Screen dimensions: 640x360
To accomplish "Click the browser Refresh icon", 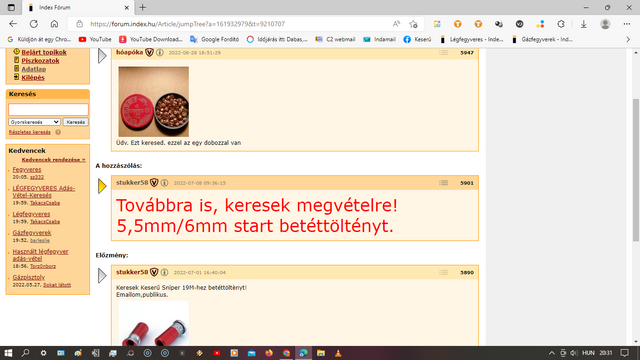I will [x=33, y=24].
